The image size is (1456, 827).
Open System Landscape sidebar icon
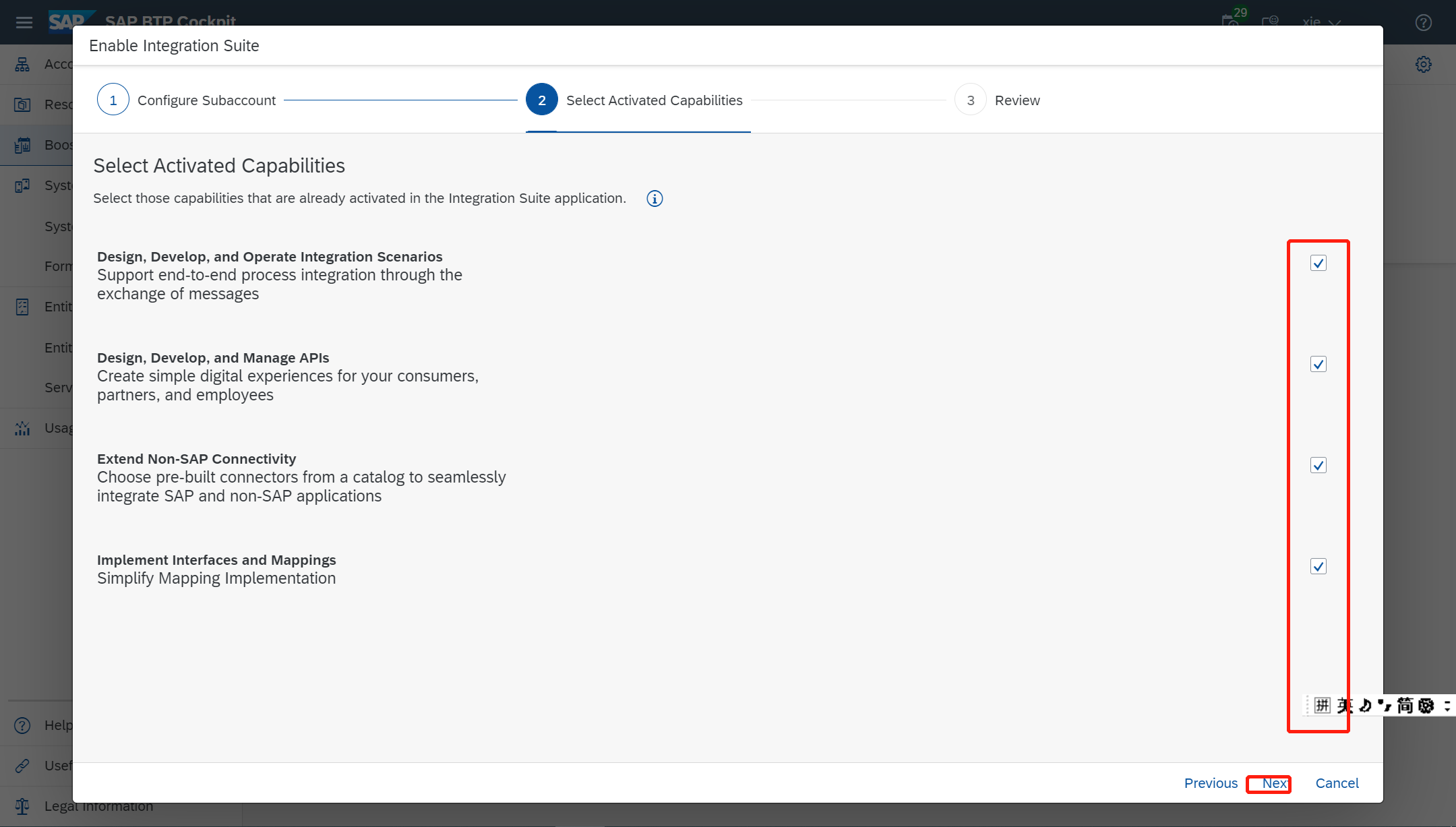coord(23,185)
